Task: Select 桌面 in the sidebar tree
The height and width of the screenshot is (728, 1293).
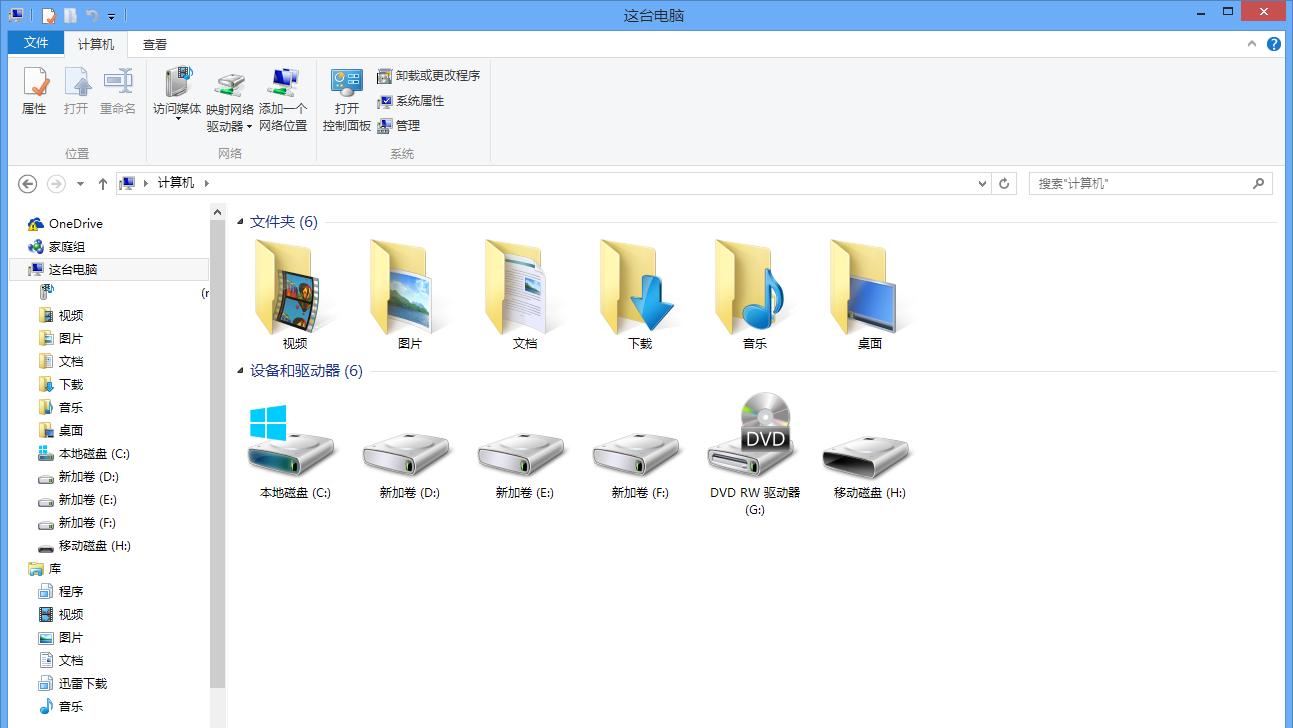Action: coord(71,431)
